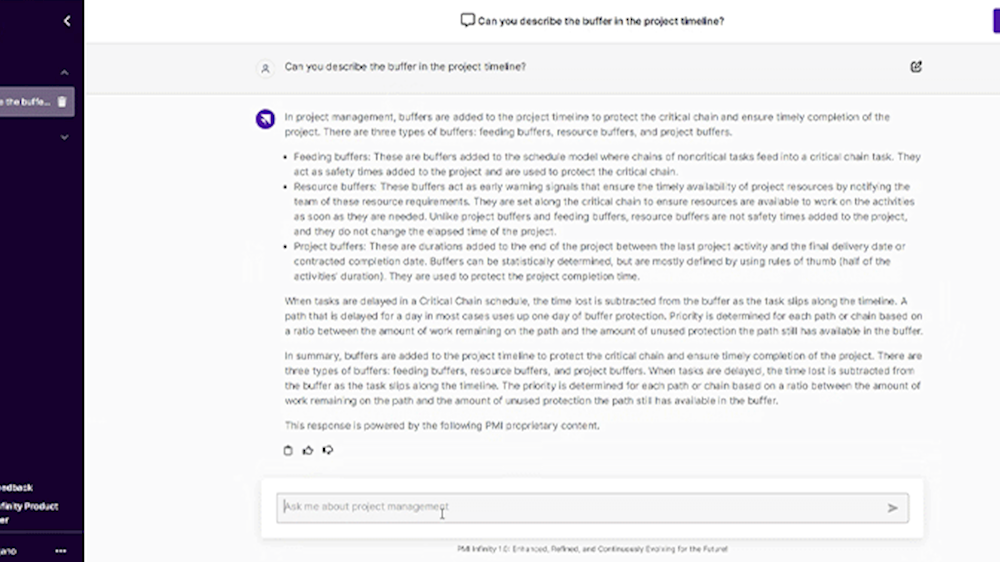Viewport: 1000px width, 562px height.
Task: Give the response a thumbs up
Action: pyautogui.click(x=308, y=450)
